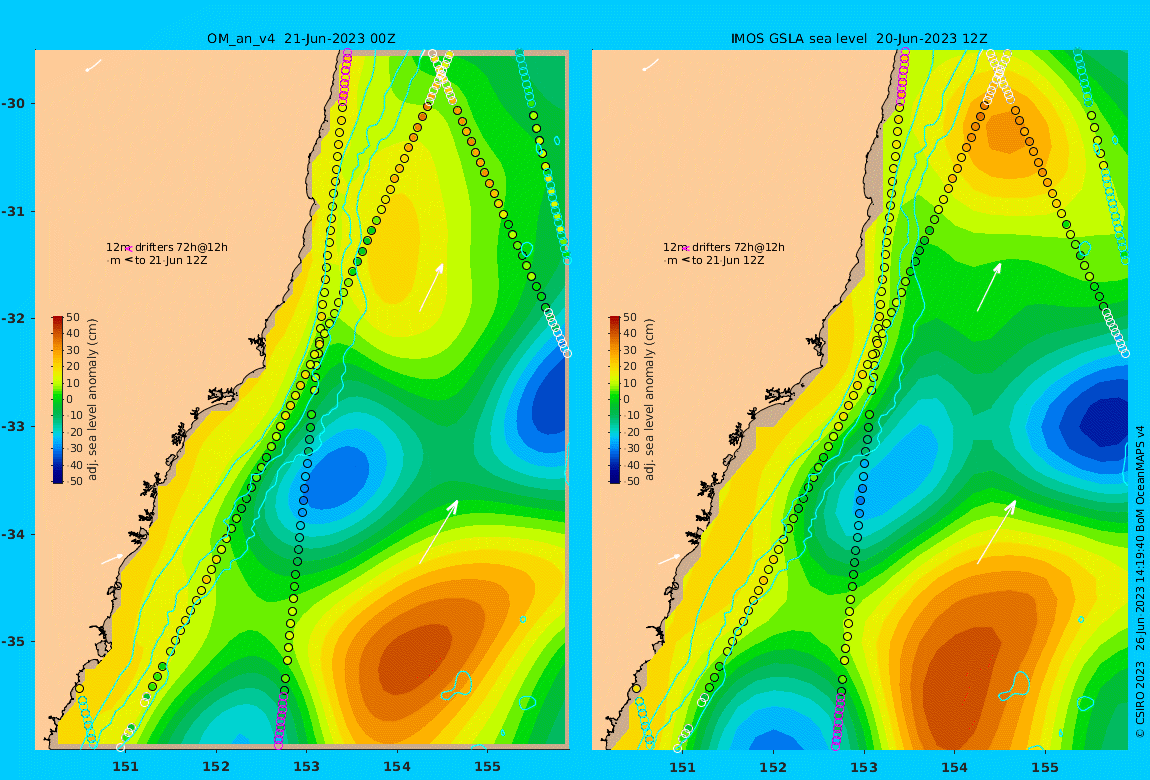
Task: Select the -30 latitude label
Action: coord(14,103)
